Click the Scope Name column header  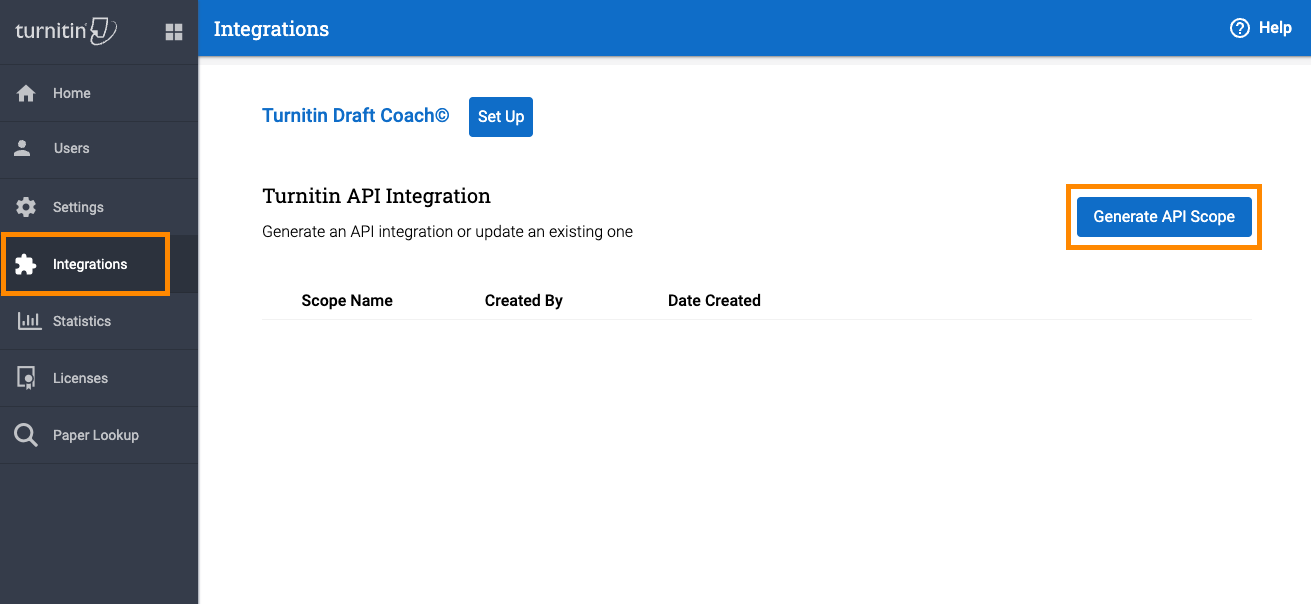pyautogui.click(x=347, y=300)
